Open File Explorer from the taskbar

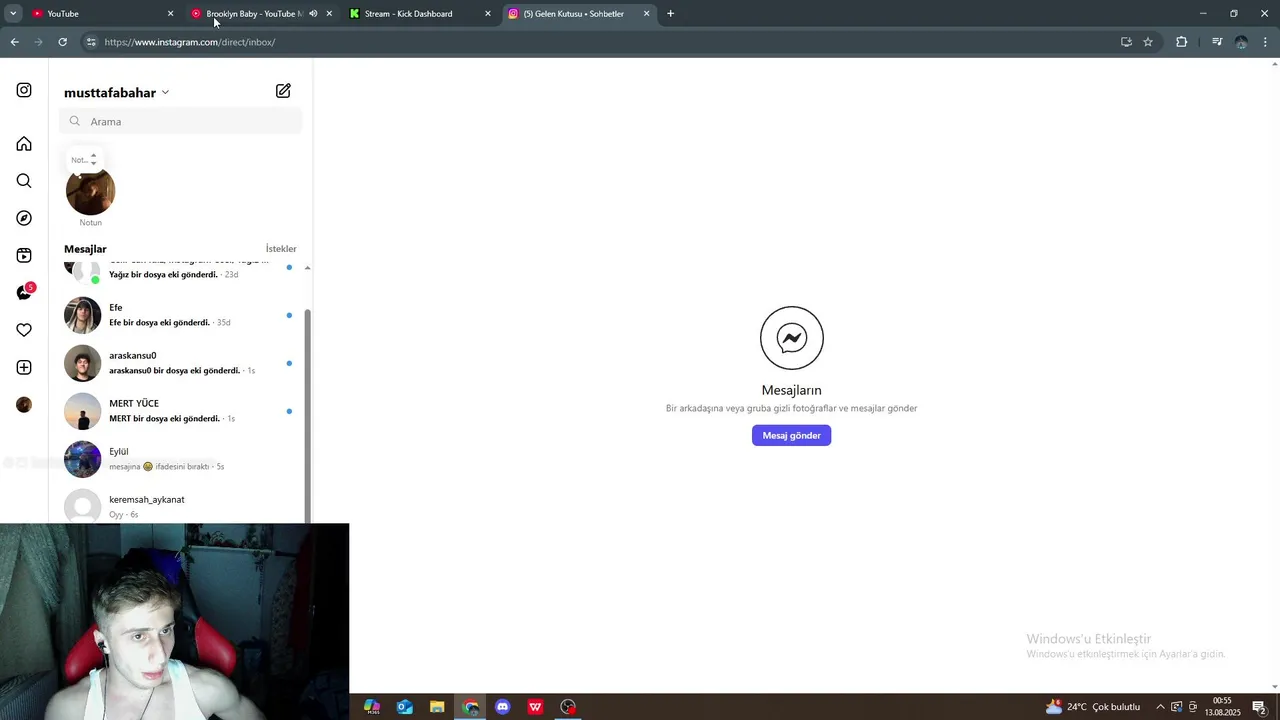[x=437, y=707]
